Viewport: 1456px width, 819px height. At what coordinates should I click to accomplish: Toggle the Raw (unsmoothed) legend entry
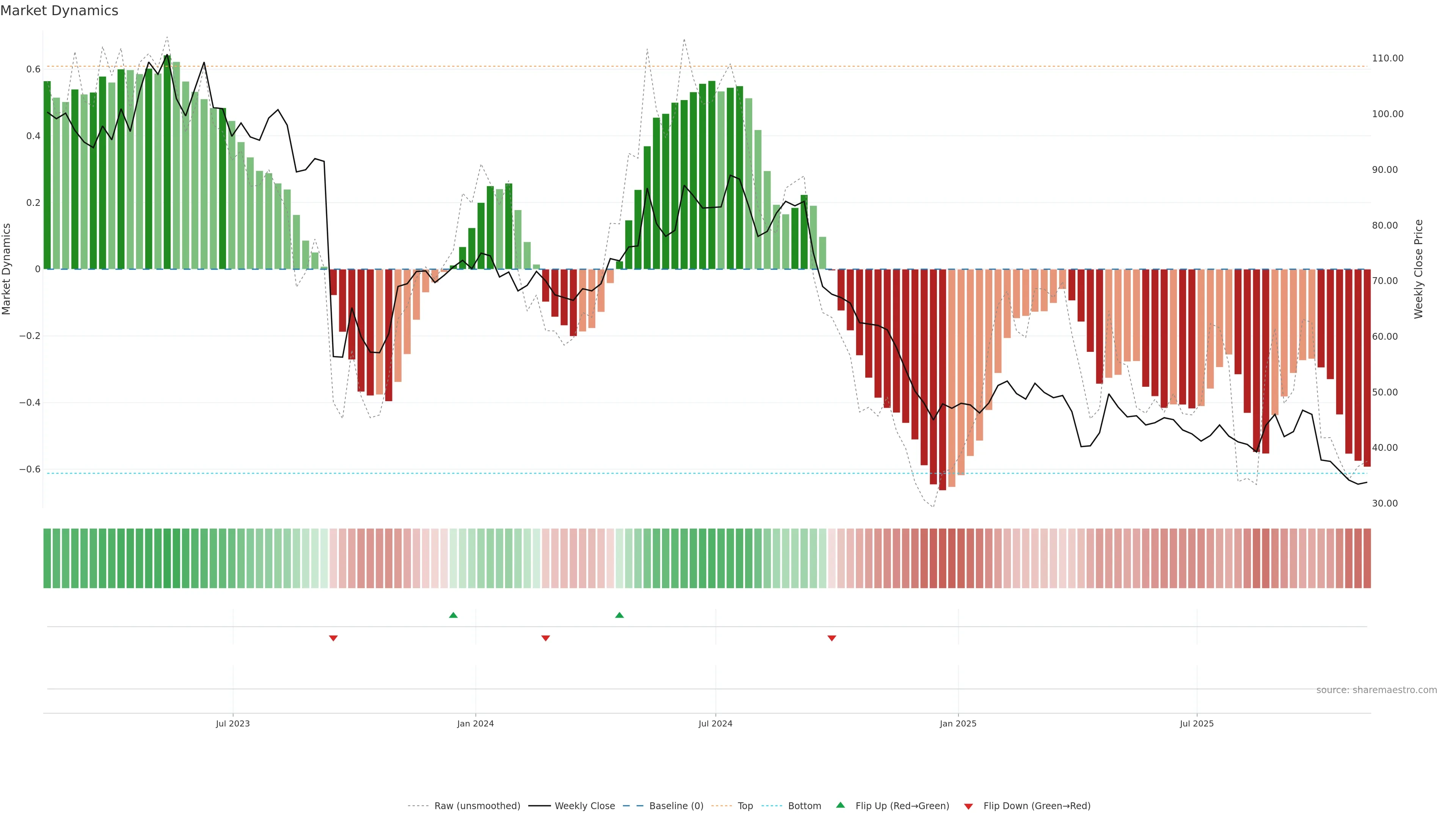[477, 806]
